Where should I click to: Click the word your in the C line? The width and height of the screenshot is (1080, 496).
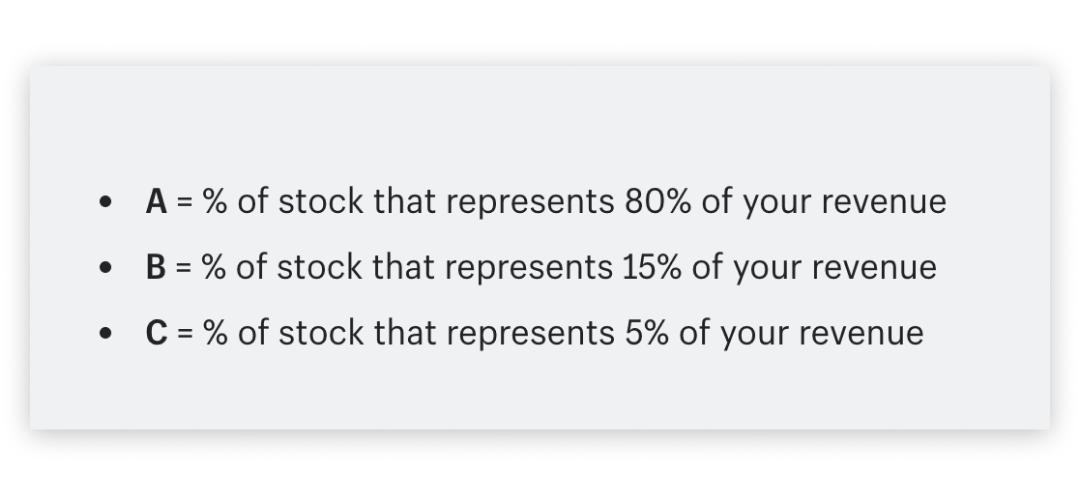tap(754, 336)
